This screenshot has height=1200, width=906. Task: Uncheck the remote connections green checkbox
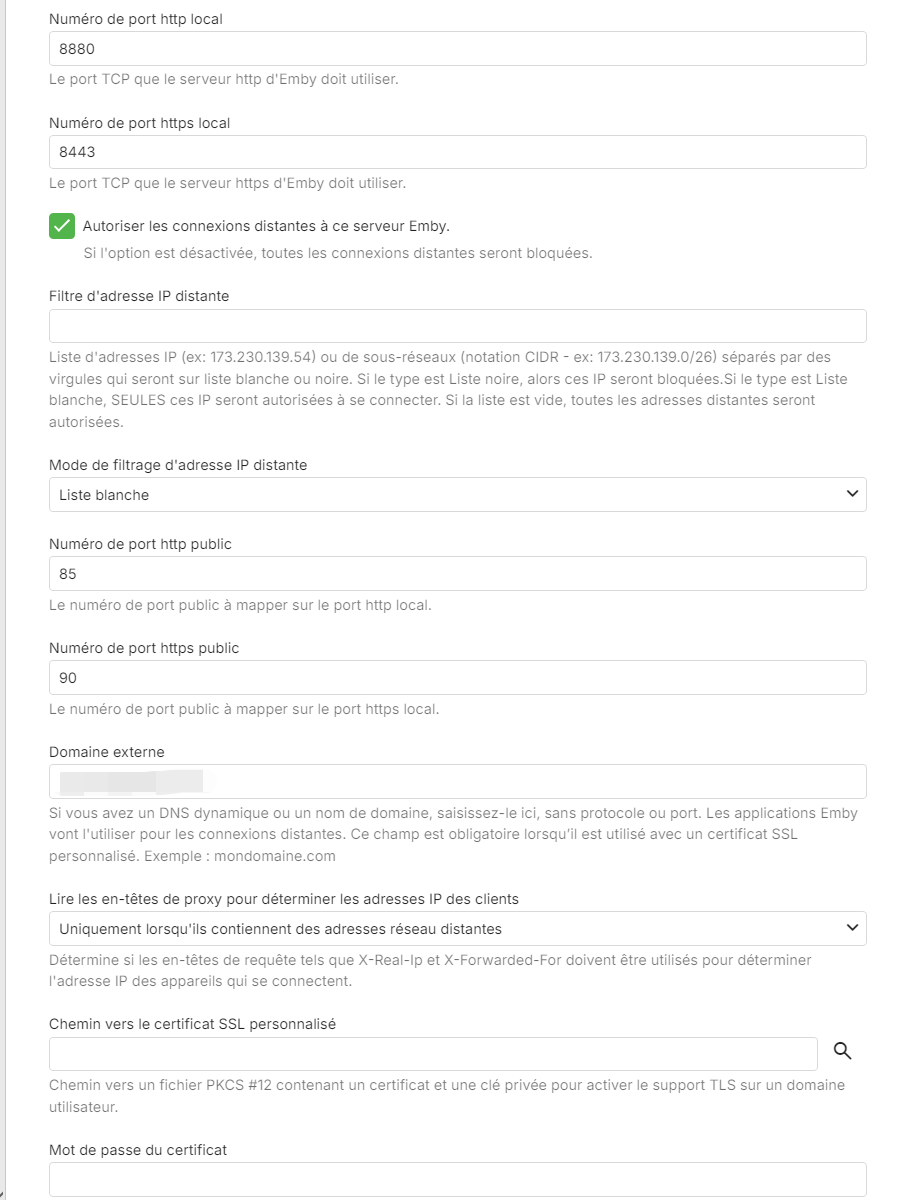(62, 226)
